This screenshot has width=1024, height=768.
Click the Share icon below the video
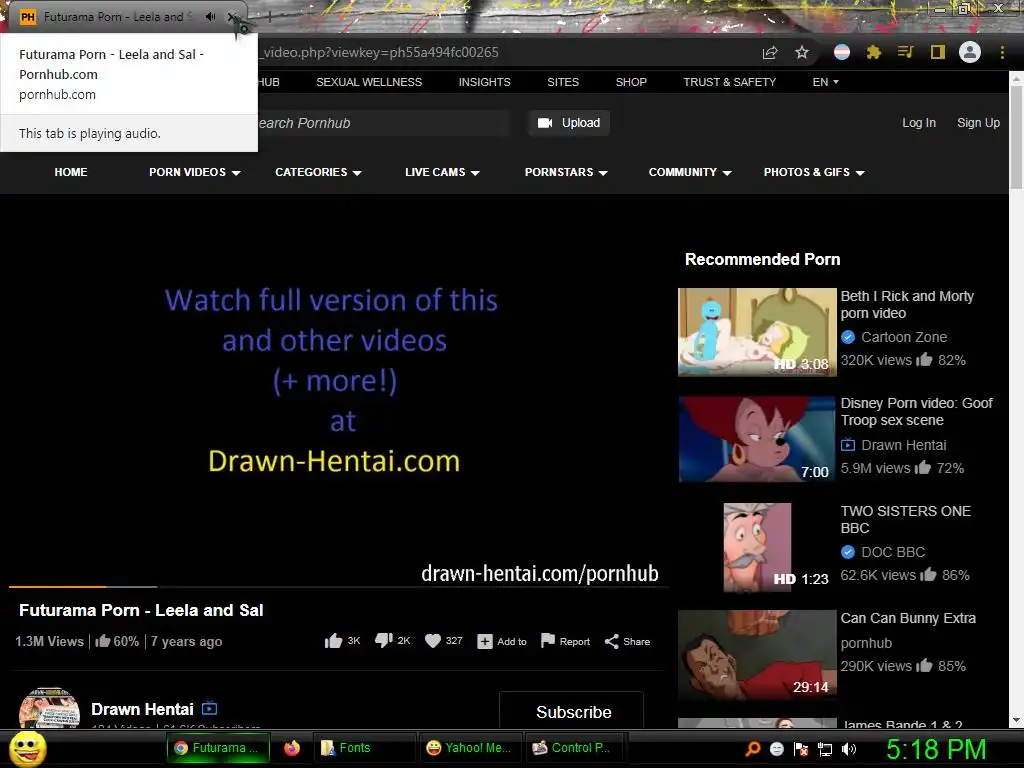pos(611,641)
